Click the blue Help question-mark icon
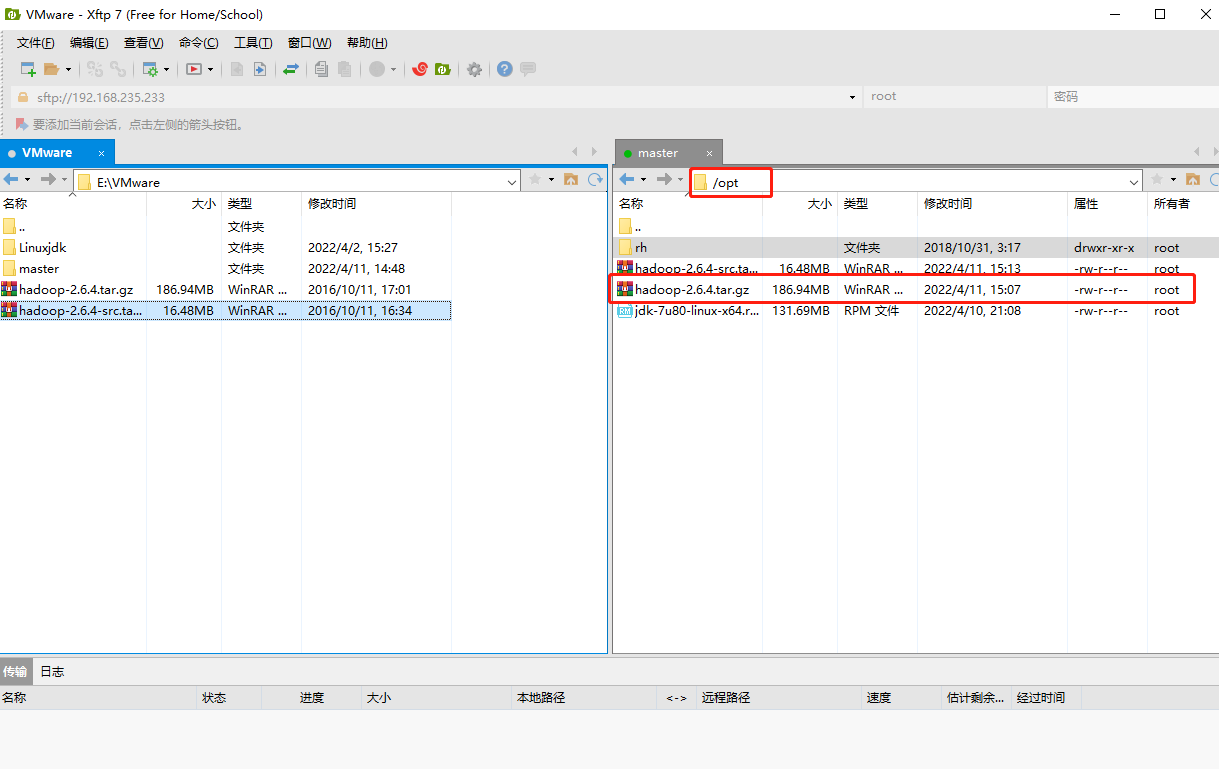Screen dimensions: 1219x769 click(x=505, y=69)
